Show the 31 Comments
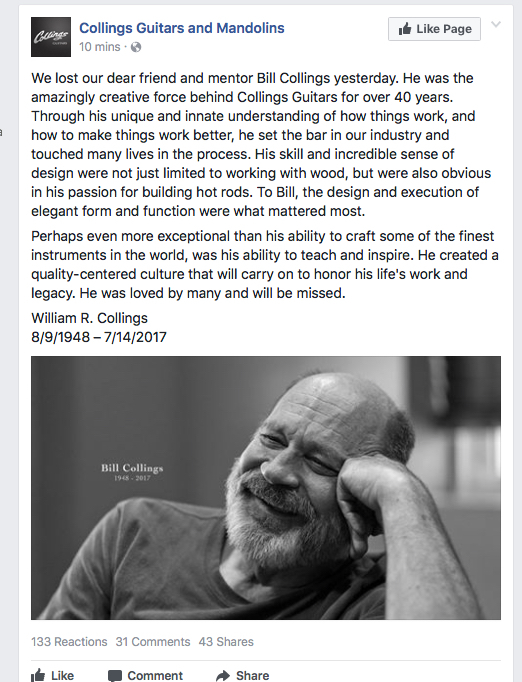This screenshot has width=522, height=682. 153,642
